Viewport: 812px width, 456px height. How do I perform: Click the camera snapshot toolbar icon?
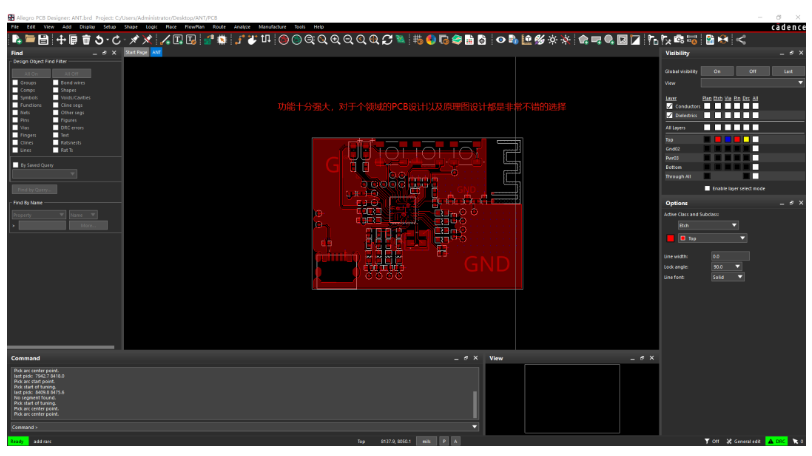(679, 40)
